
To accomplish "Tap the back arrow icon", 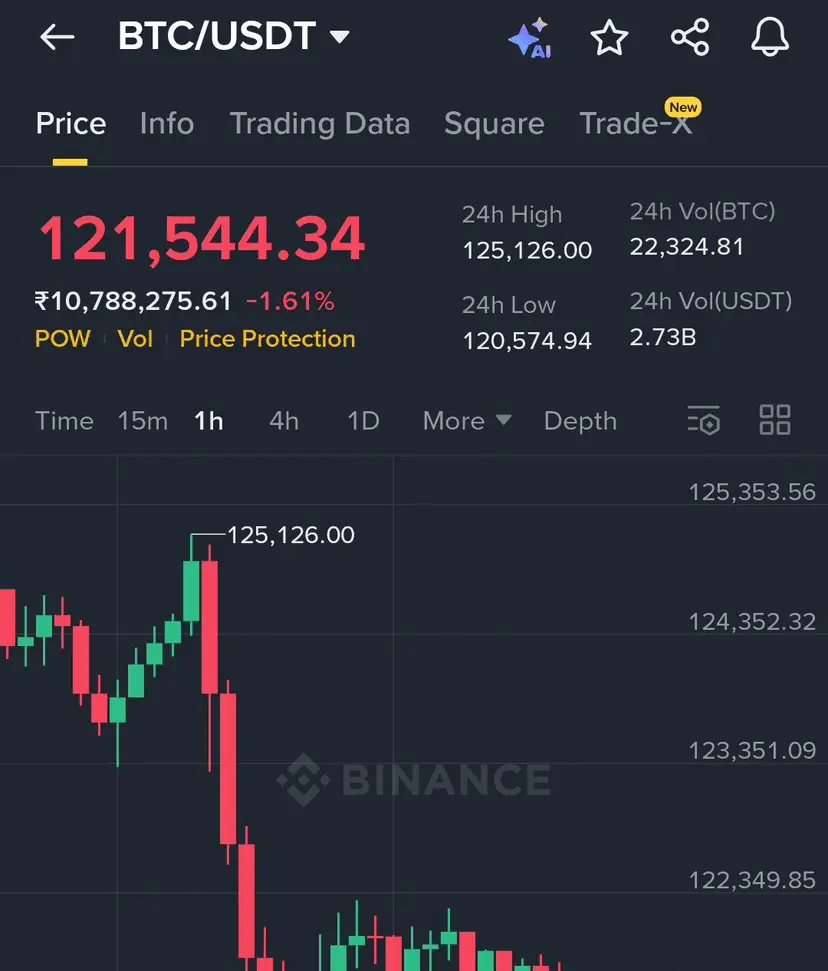I will click(57, 38).
